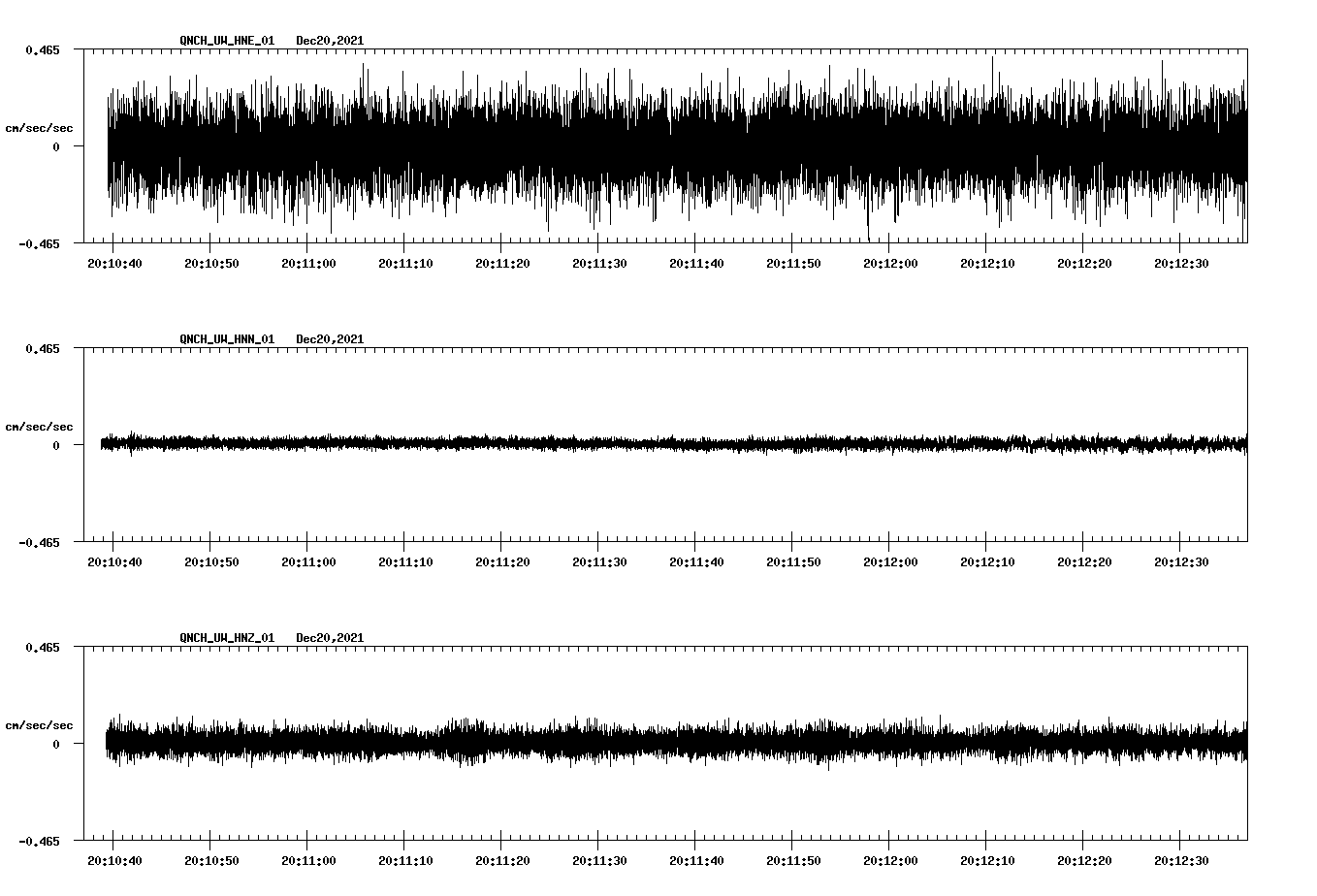Click 20:10:50 time label under HNE plot
This screenshot has height=896, width=1317.
[211, 264]
